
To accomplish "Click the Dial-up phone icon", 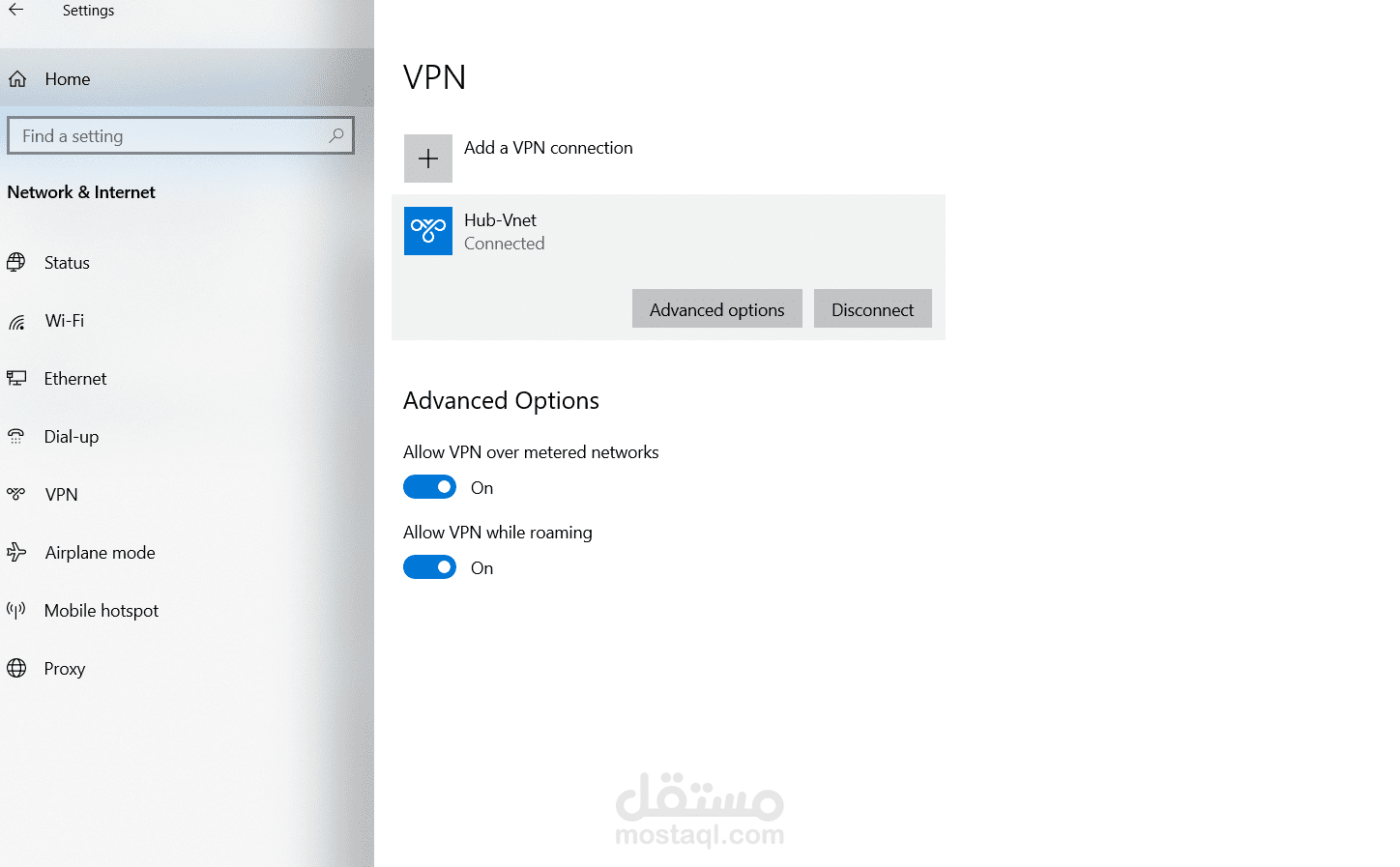I will tap(16, 437).
